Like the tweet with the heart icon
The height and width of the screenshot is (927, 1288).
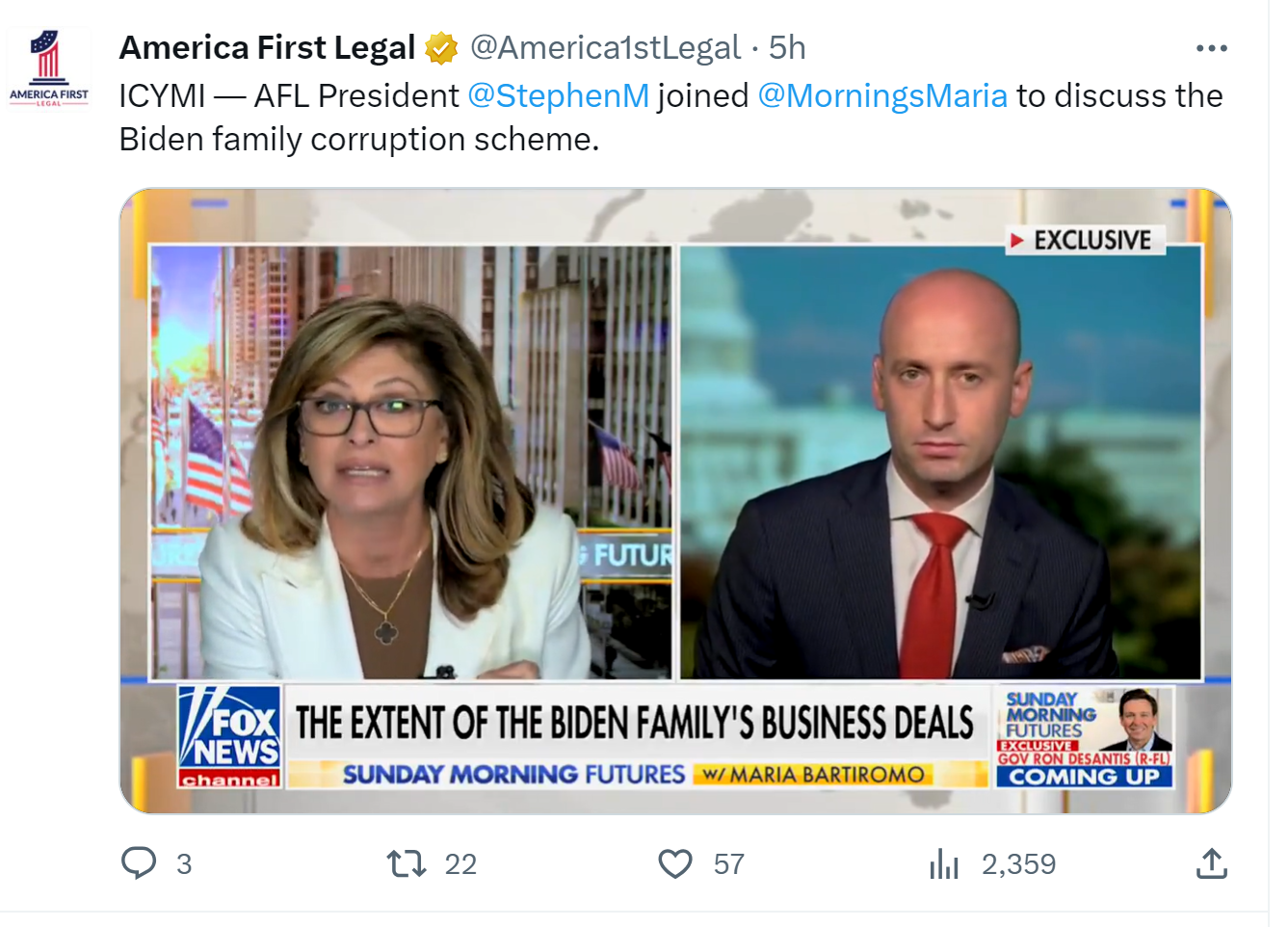pyautogui.click(x=675, y=863)
